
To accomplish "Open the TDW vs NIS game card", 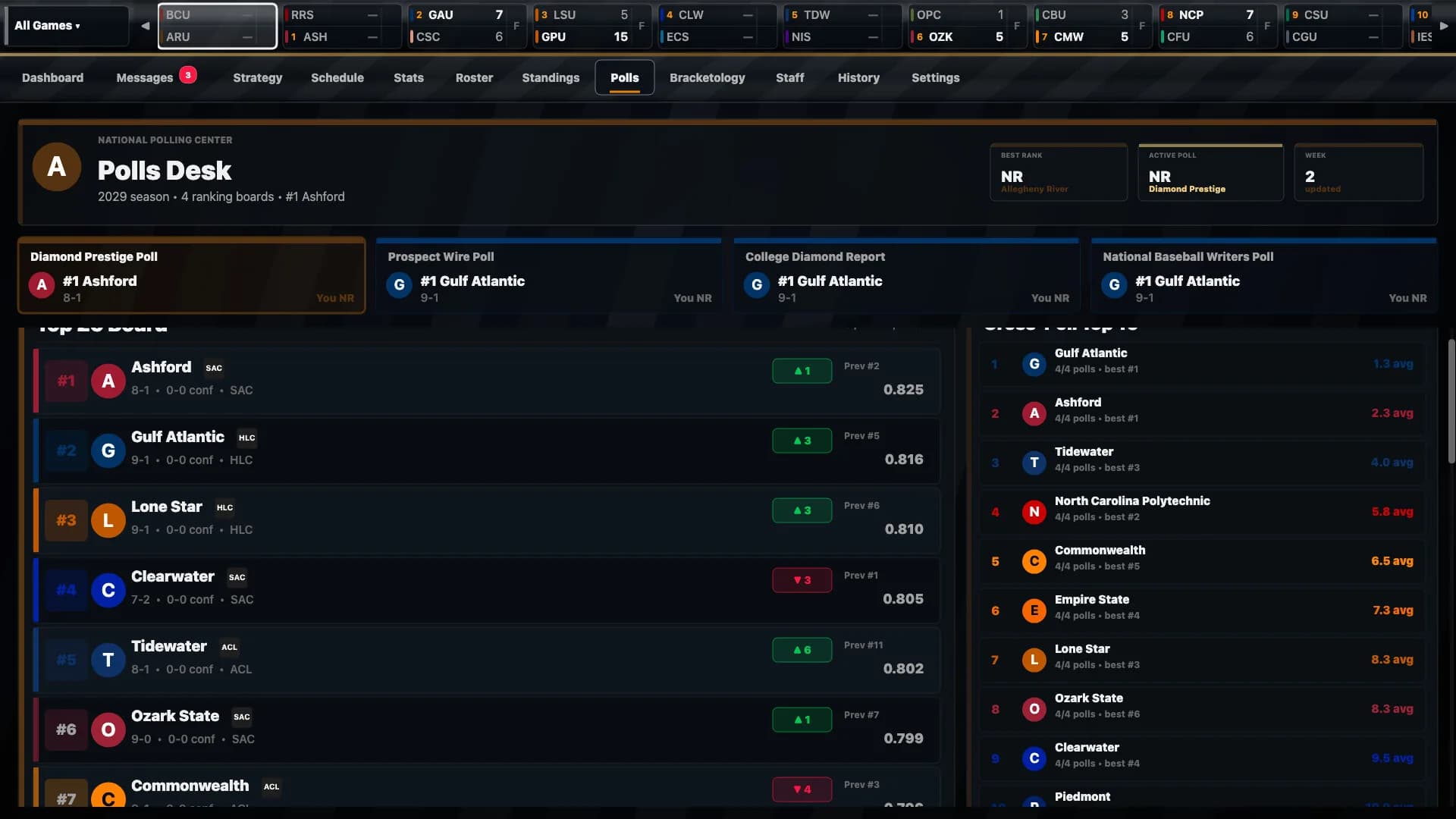I will [x=843, y=26].
